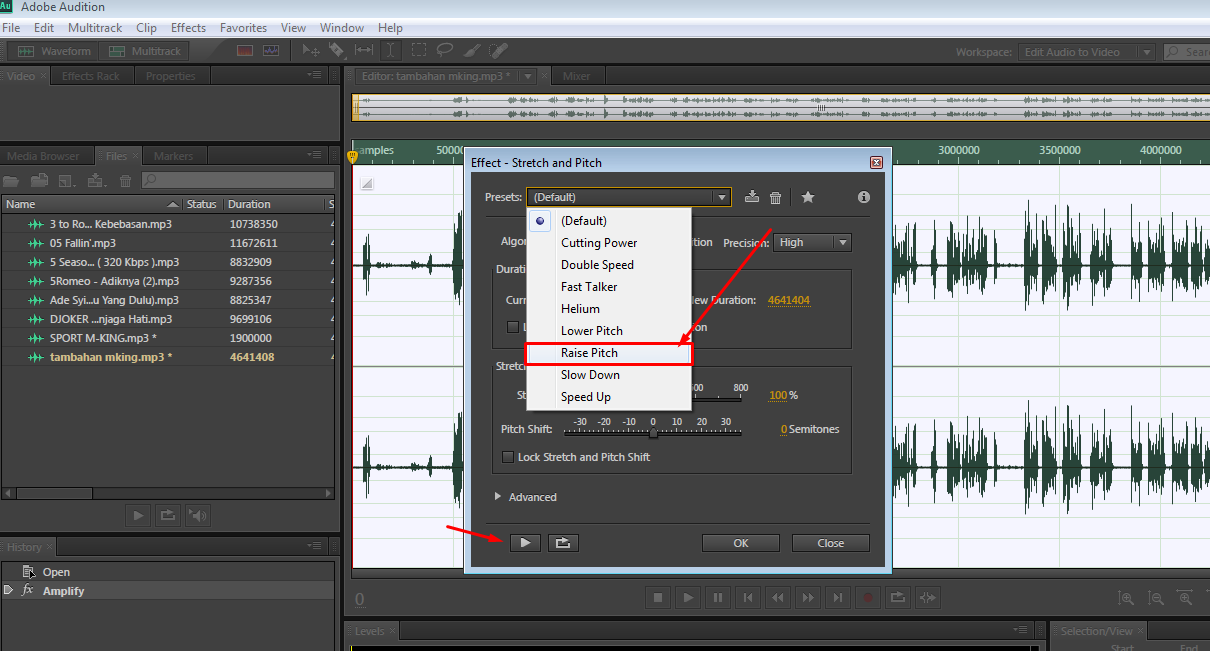Toggle skip selection transport button
Screen dimensions: 1210x651
click(x=928, y=598)
